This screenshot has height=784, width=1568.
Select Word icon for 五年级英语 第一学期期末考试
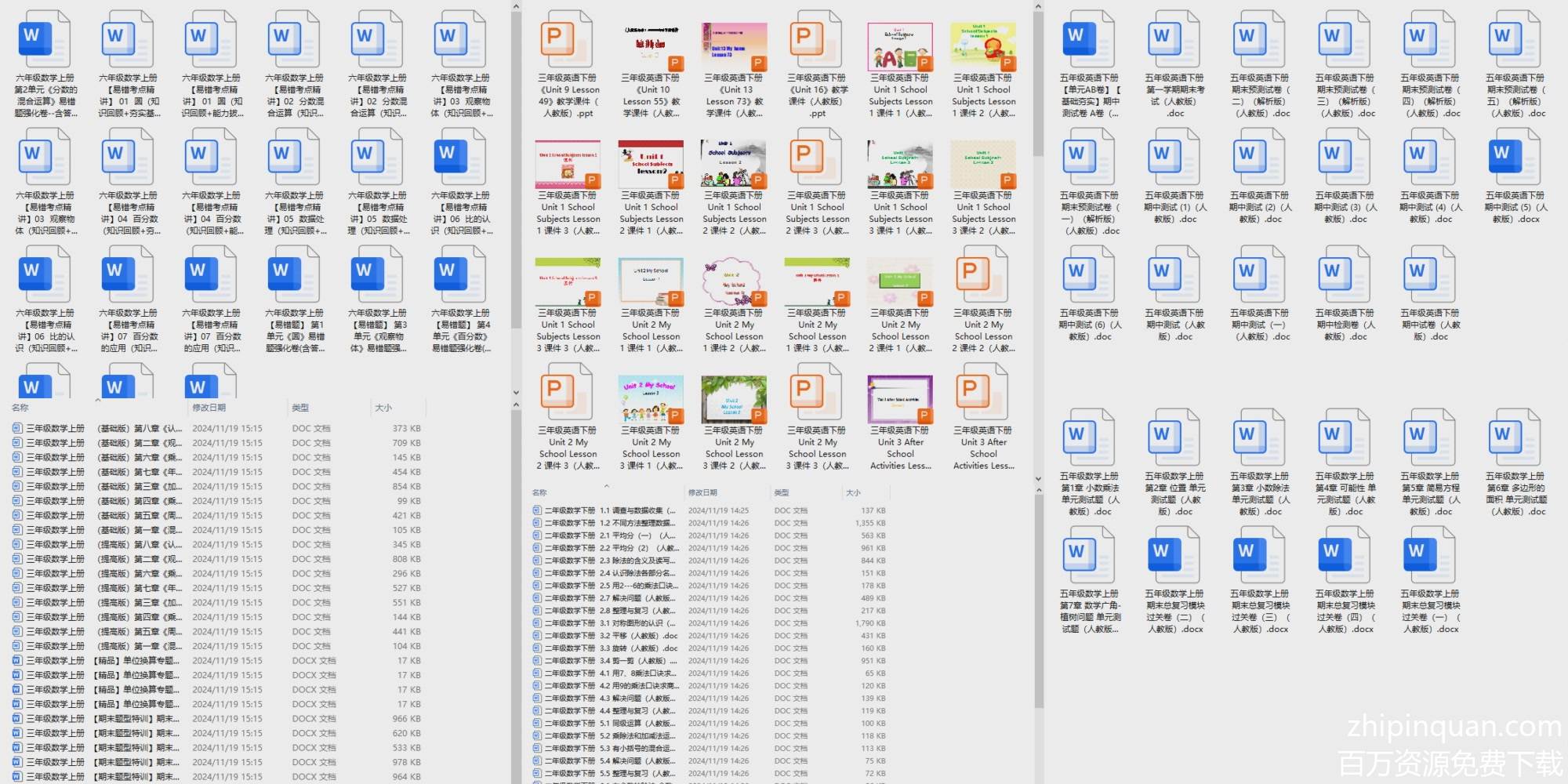click(x=1174, y=39)
